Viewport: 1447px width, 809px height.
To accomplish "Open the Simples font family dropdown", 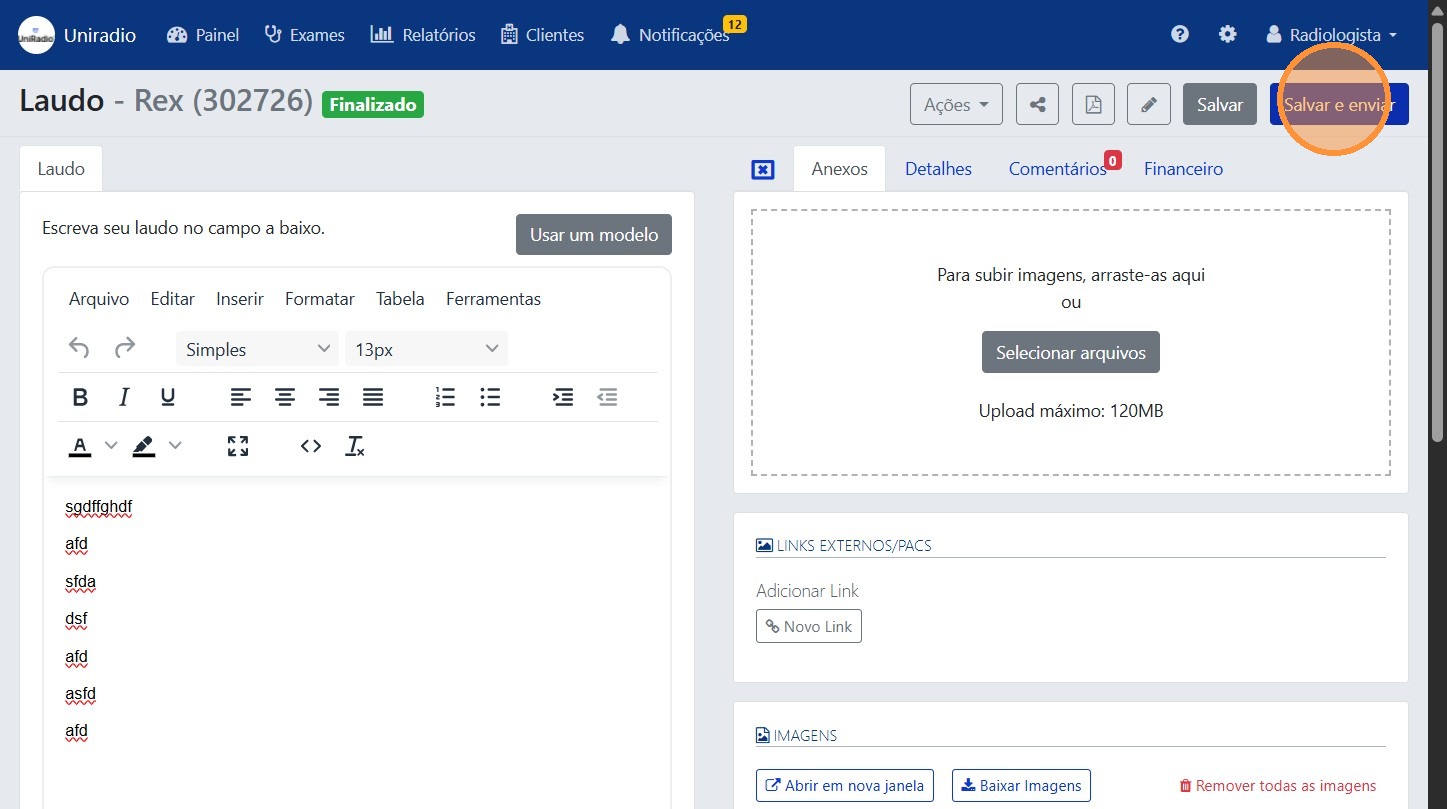I will pyautogui.click(x=257, y=349).
